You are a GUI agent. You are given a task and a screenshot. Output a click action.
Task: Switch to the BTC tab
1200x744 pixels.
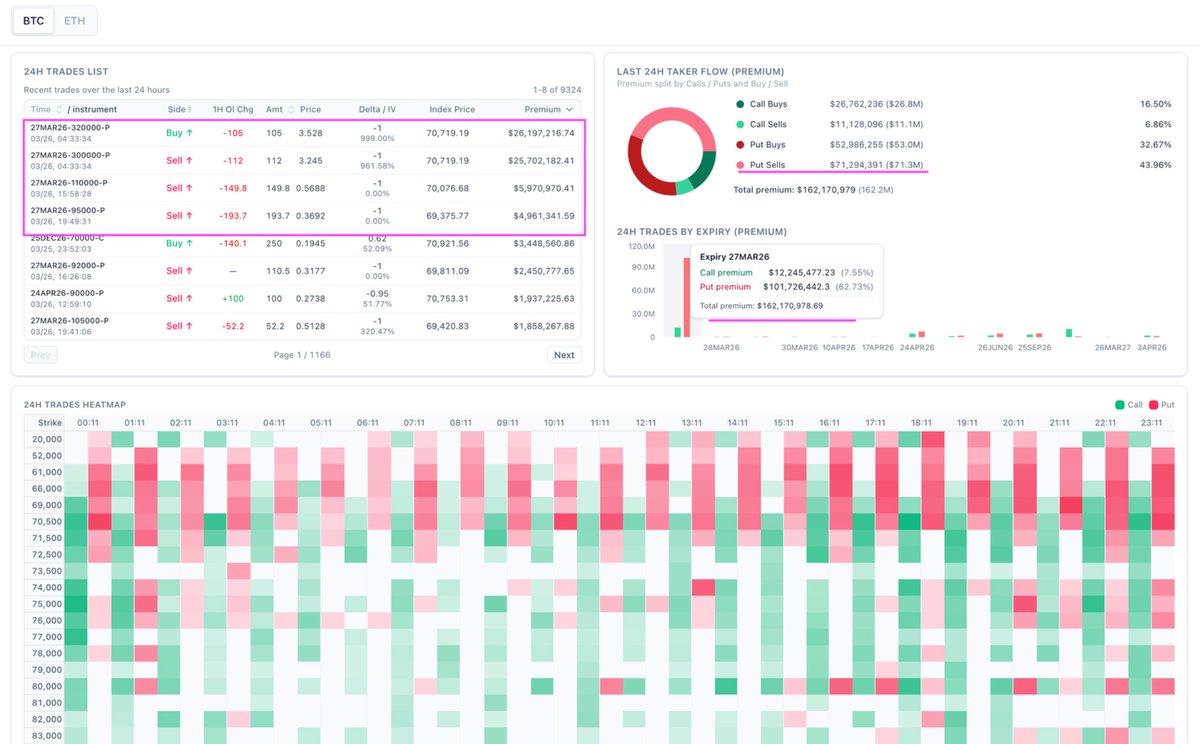click(x=33, y=20)
